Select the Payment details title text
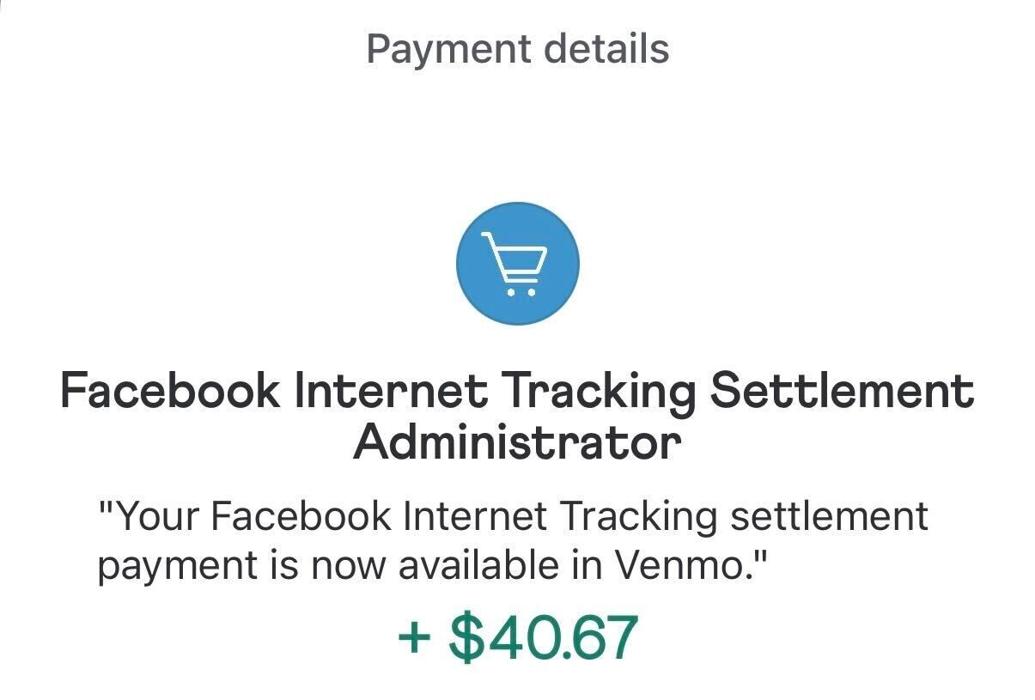 point(517,47)
